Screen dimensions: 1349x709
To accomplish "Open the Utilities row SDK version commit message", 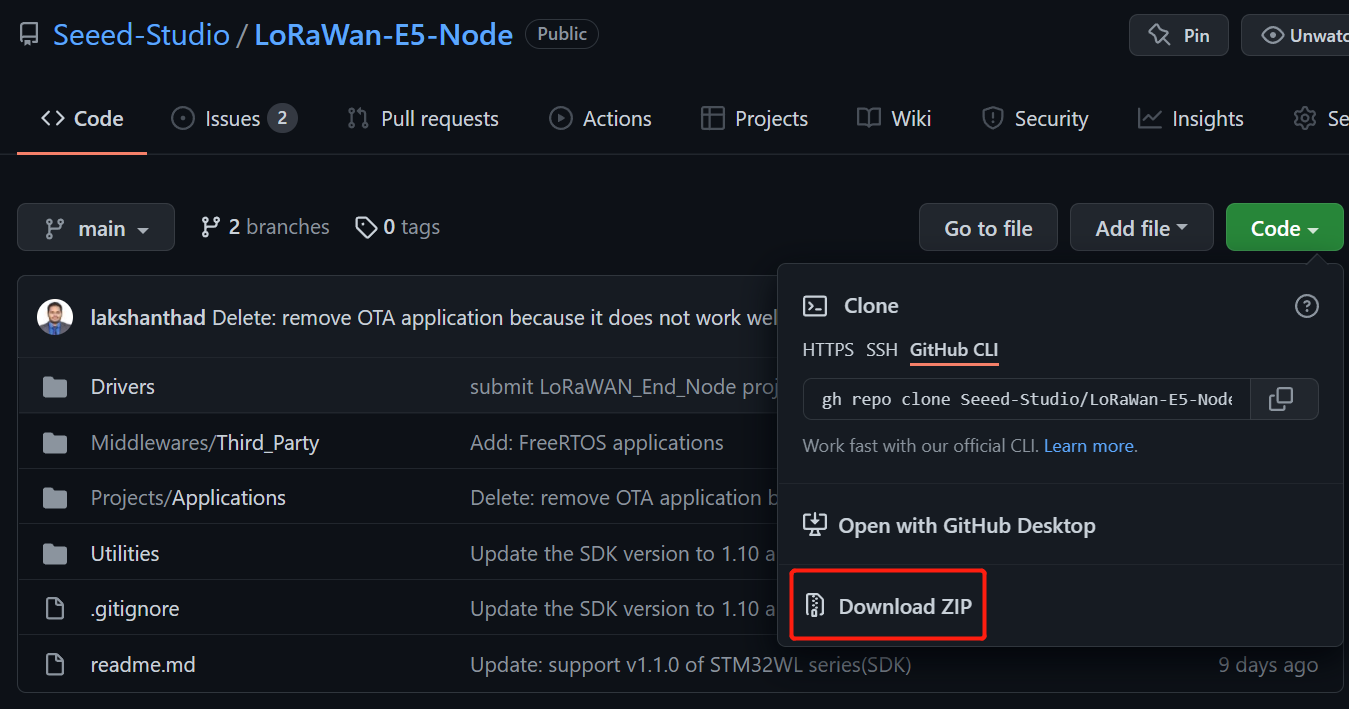I will click(624, 554).
